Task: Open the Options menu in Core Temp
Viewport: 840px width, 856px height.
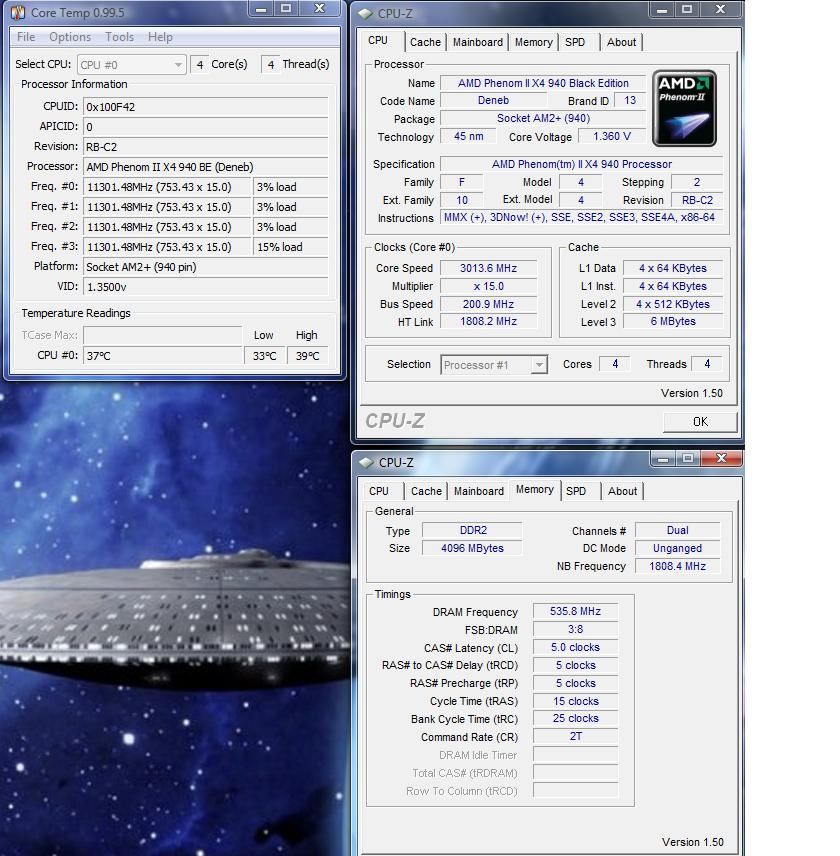Action: 70,37
